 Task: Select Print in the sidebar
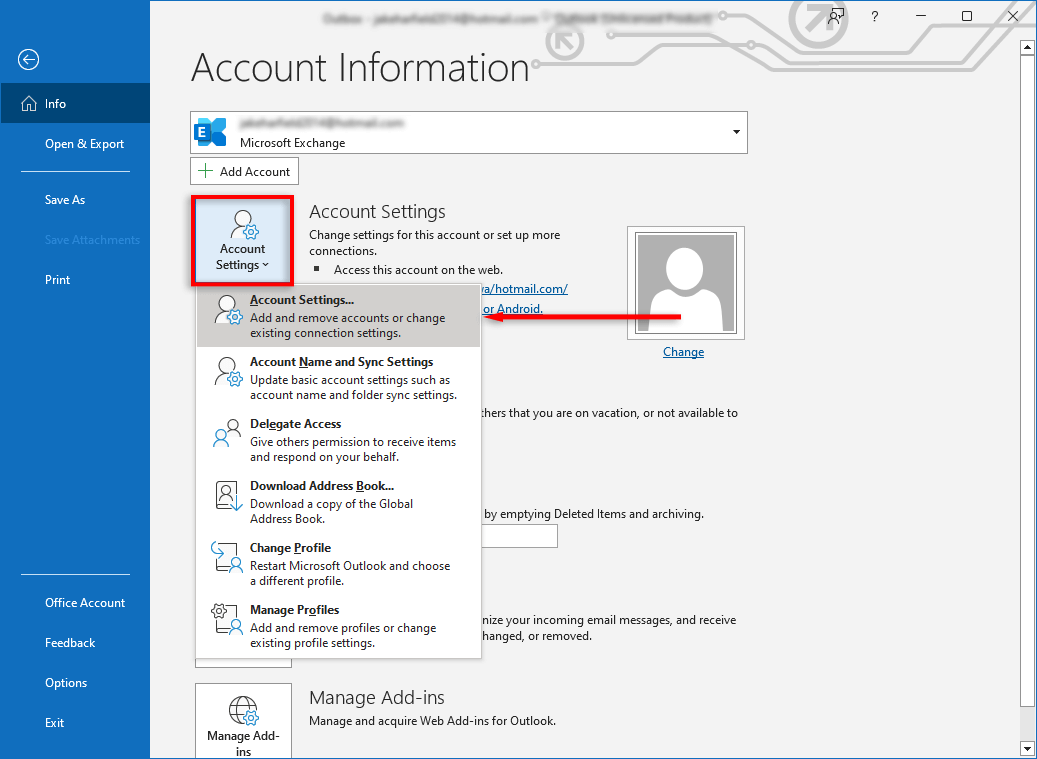tap(57, 280)
